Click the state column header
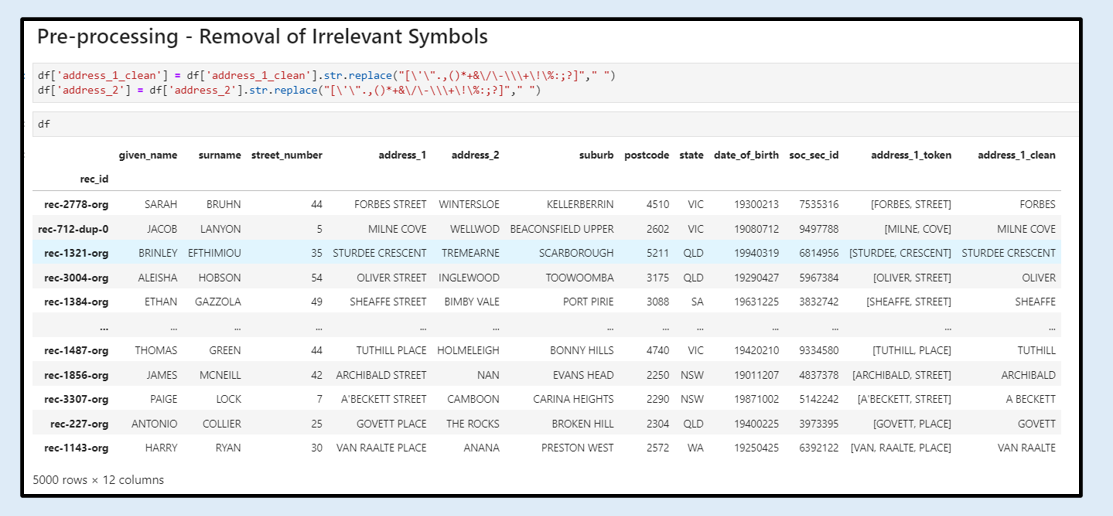This screenshot has height=516, width=1113. [x=691, y=155]
